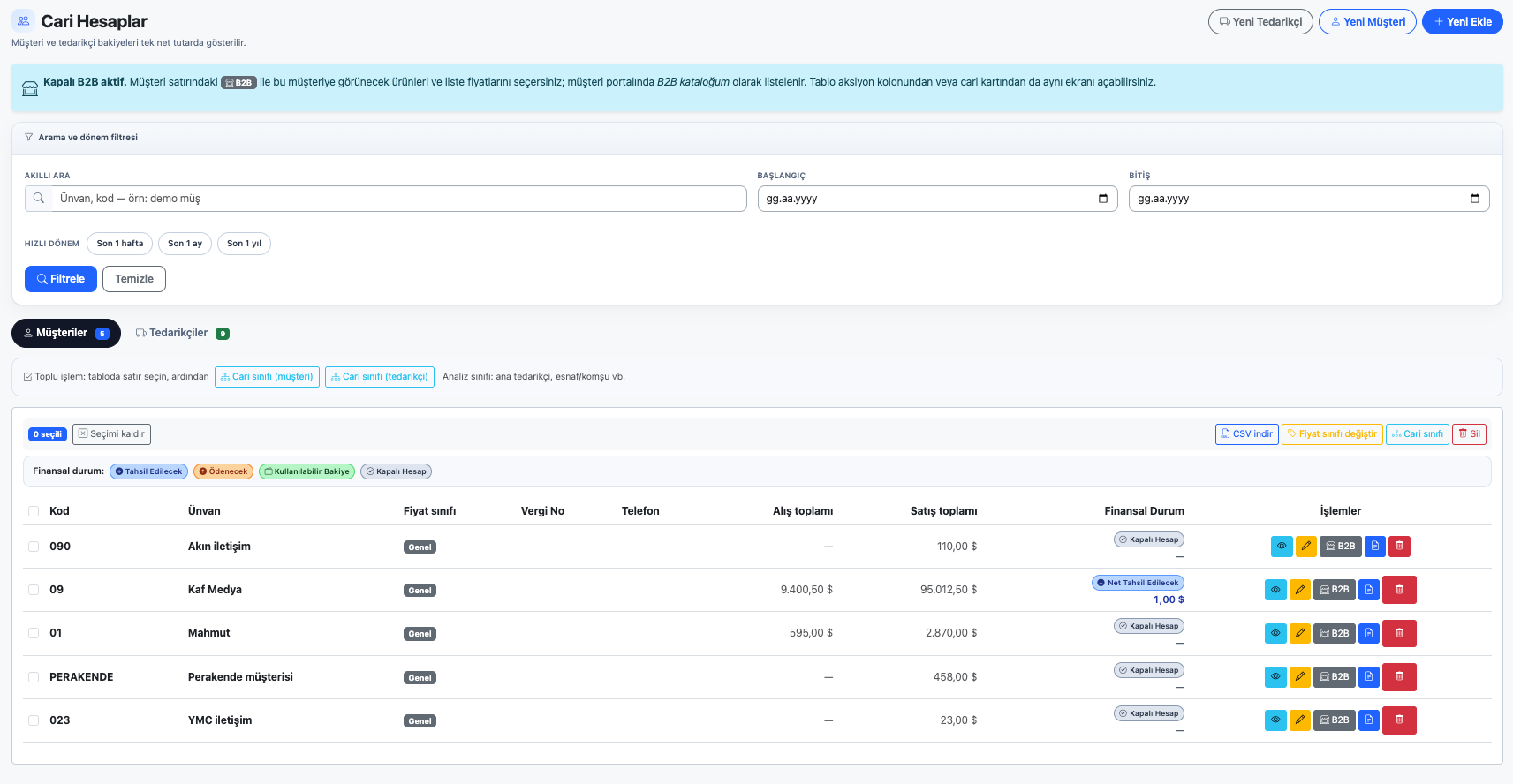Create new supplier via Yeni Tedarikçi

(1260, 22)
